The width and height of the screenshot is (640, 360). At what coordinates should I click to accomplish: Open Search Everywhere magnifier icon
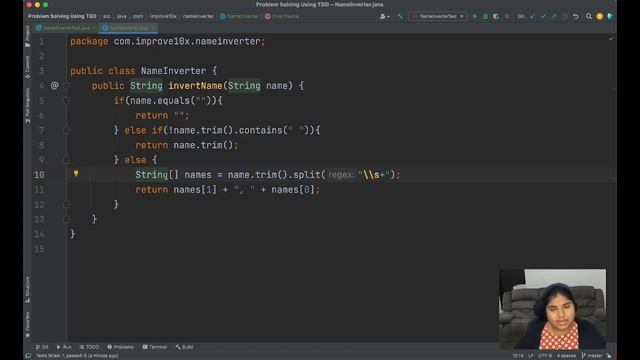pyautogui.click(x=589, y=16)
